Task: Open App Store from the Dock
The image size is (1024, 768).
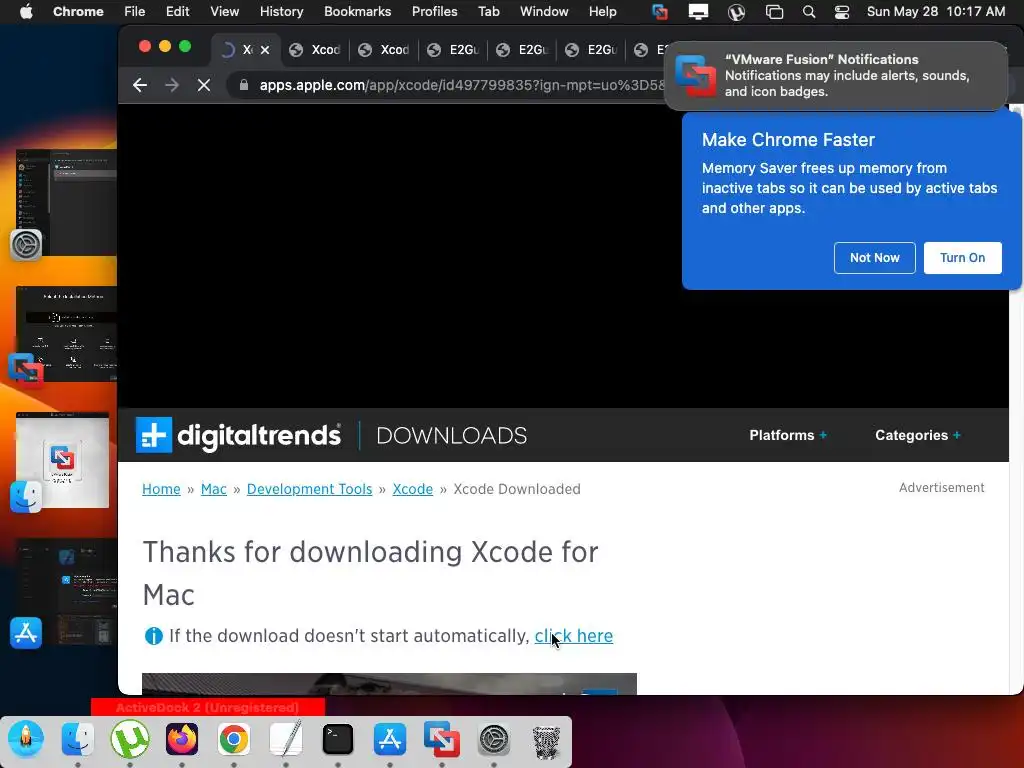Action: click(x=390, y=740)
